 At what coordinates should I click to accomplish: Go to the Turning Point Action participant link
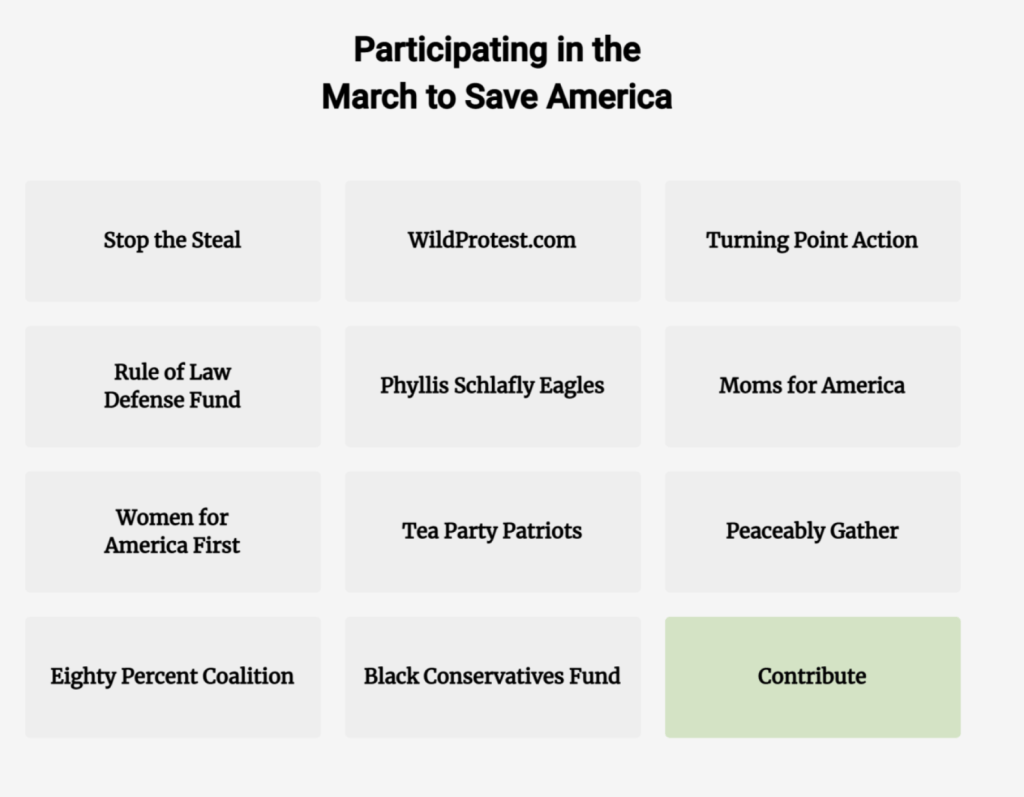coord(812,241)
